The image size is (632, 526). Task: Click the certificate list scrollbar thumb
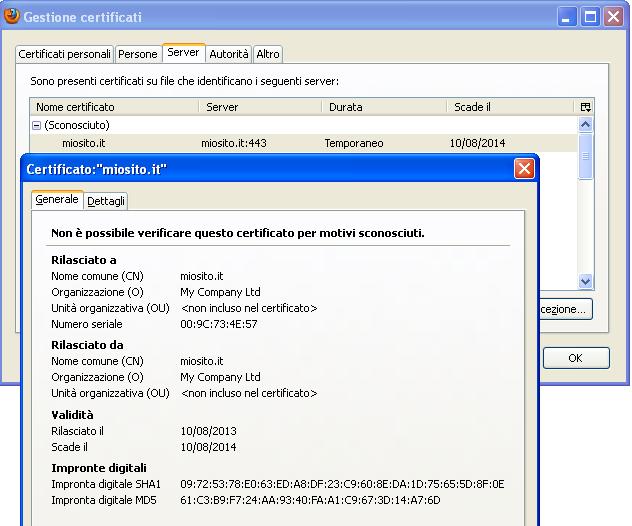[x=585, y=156]
